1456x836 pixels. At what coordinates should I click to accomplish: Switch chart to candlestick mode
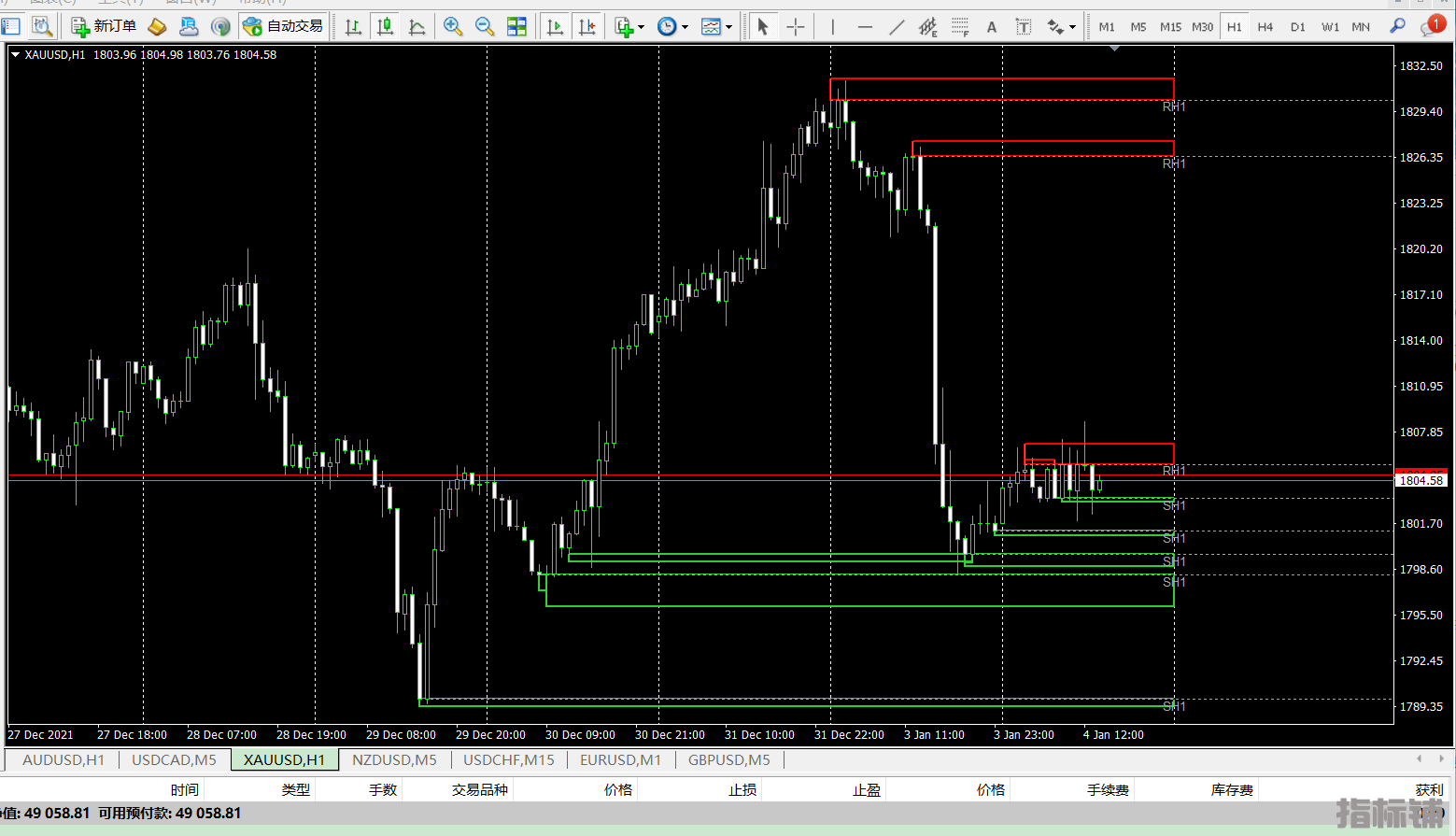point(385,26)
